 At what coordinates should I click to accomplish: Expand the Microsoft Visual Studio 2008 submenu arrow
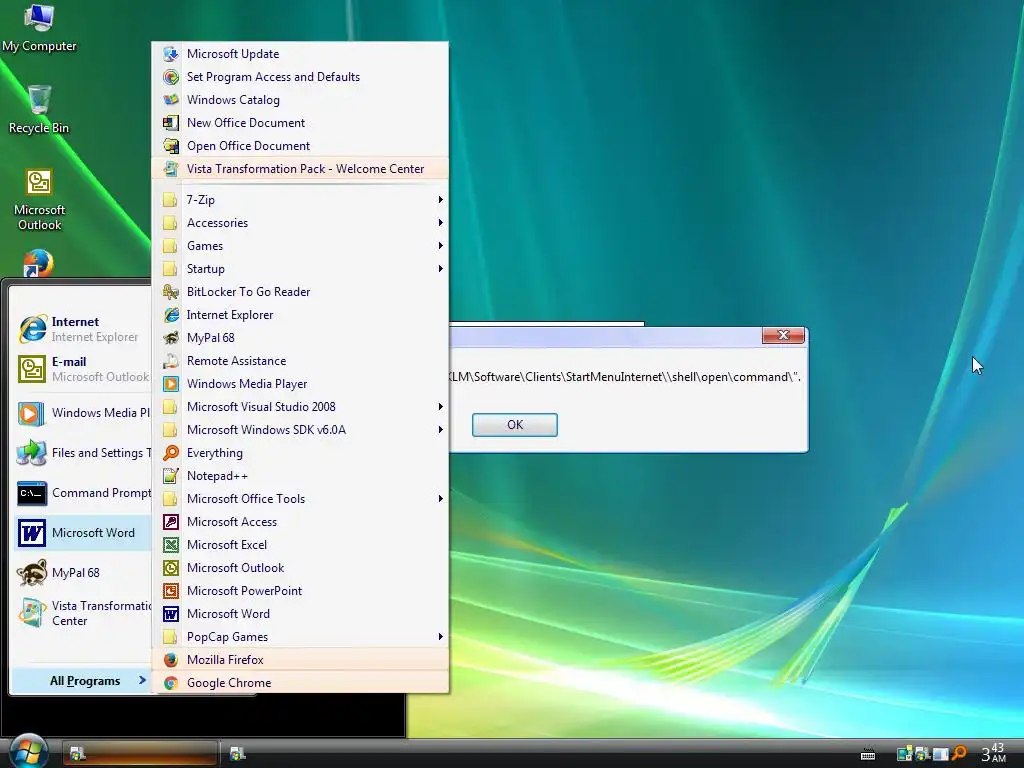(x=441, y=407)
